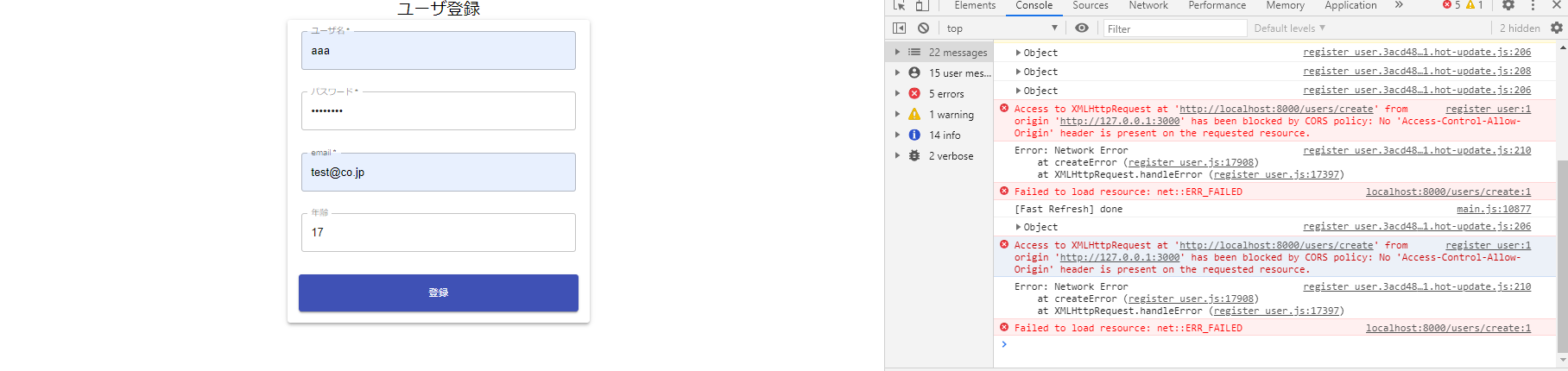Image resolution: width=1568 pixels, height=371 pixels.
Task: Select the inspect element cursor icon
Action: coord(899,5)
